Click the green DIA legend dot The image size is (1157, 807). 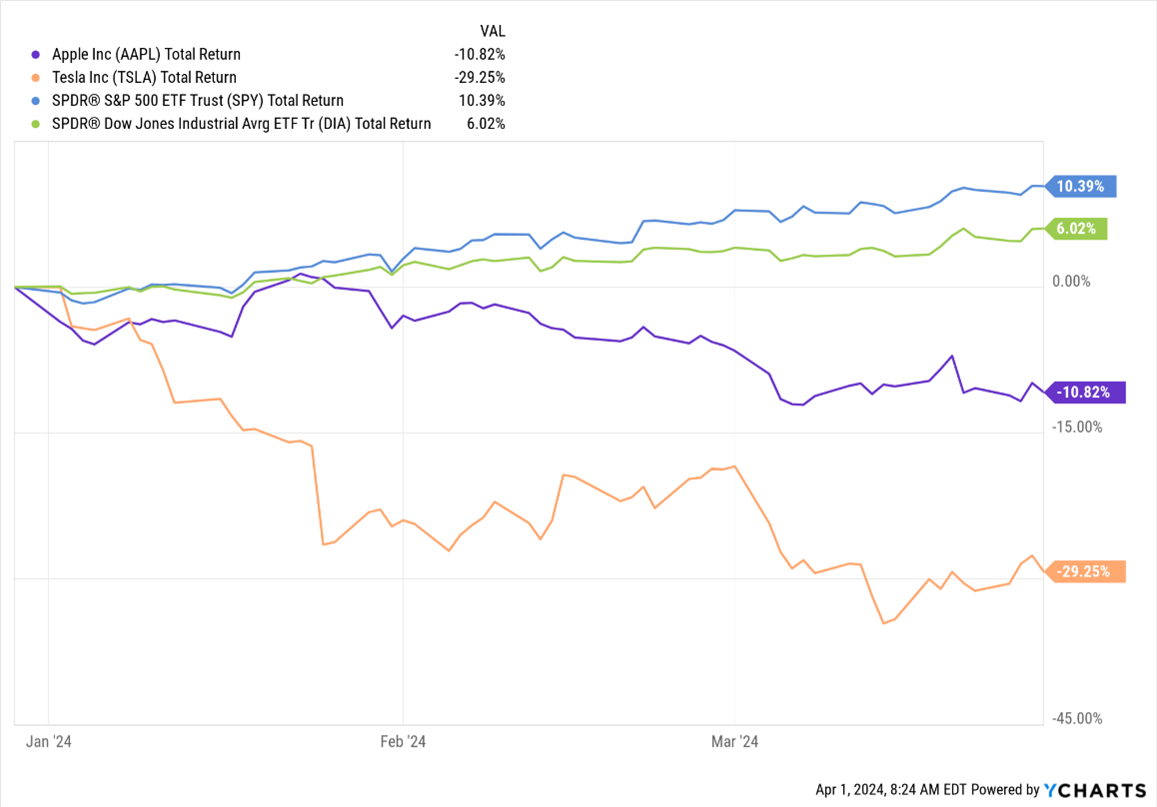click(37, 124)
